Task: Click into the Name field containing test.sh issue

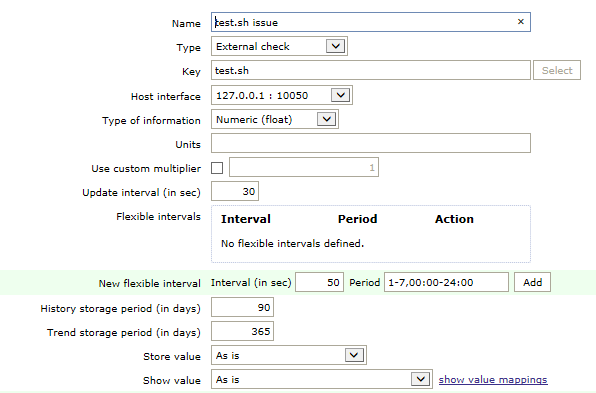Action: click(371, 22)
